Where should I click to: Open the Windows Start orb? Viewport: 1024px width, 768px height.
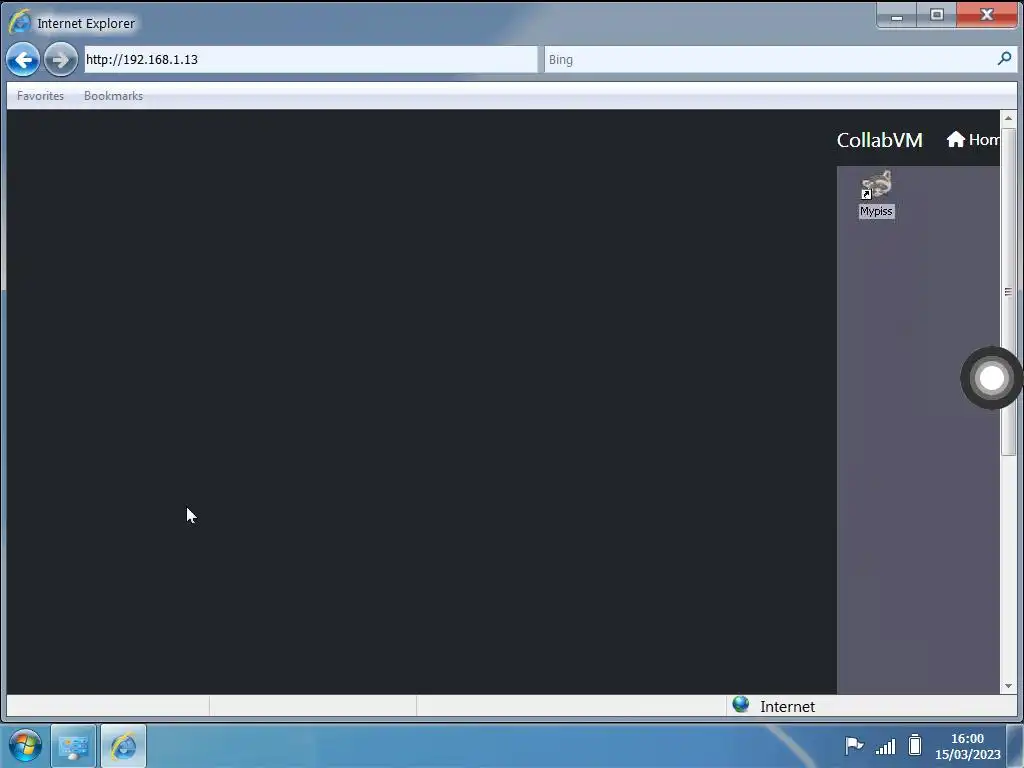(25, 745)
